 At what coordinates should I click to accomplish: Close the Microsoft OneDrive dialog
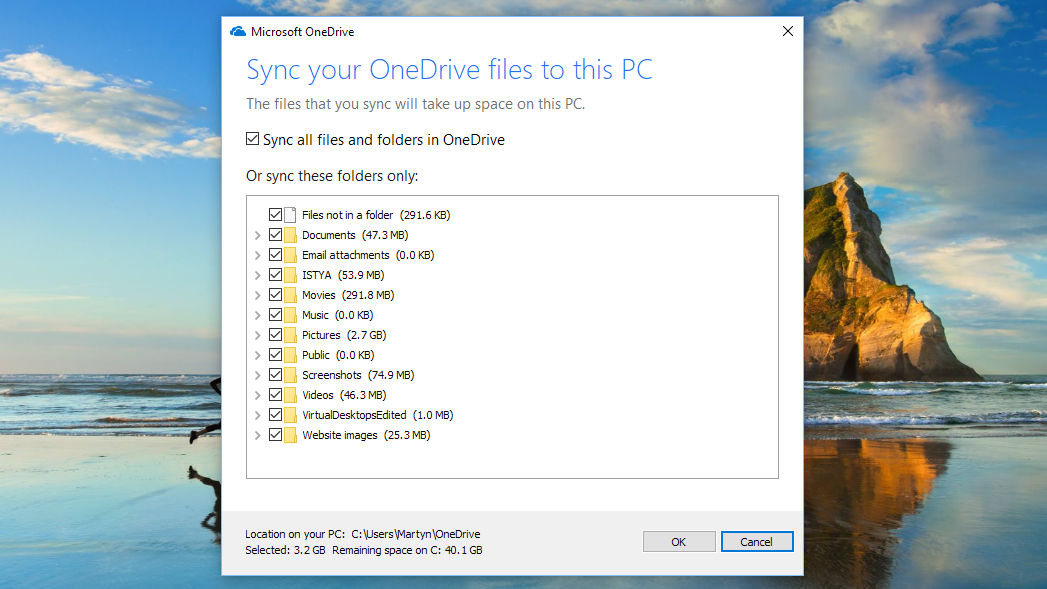pos(787,31)
